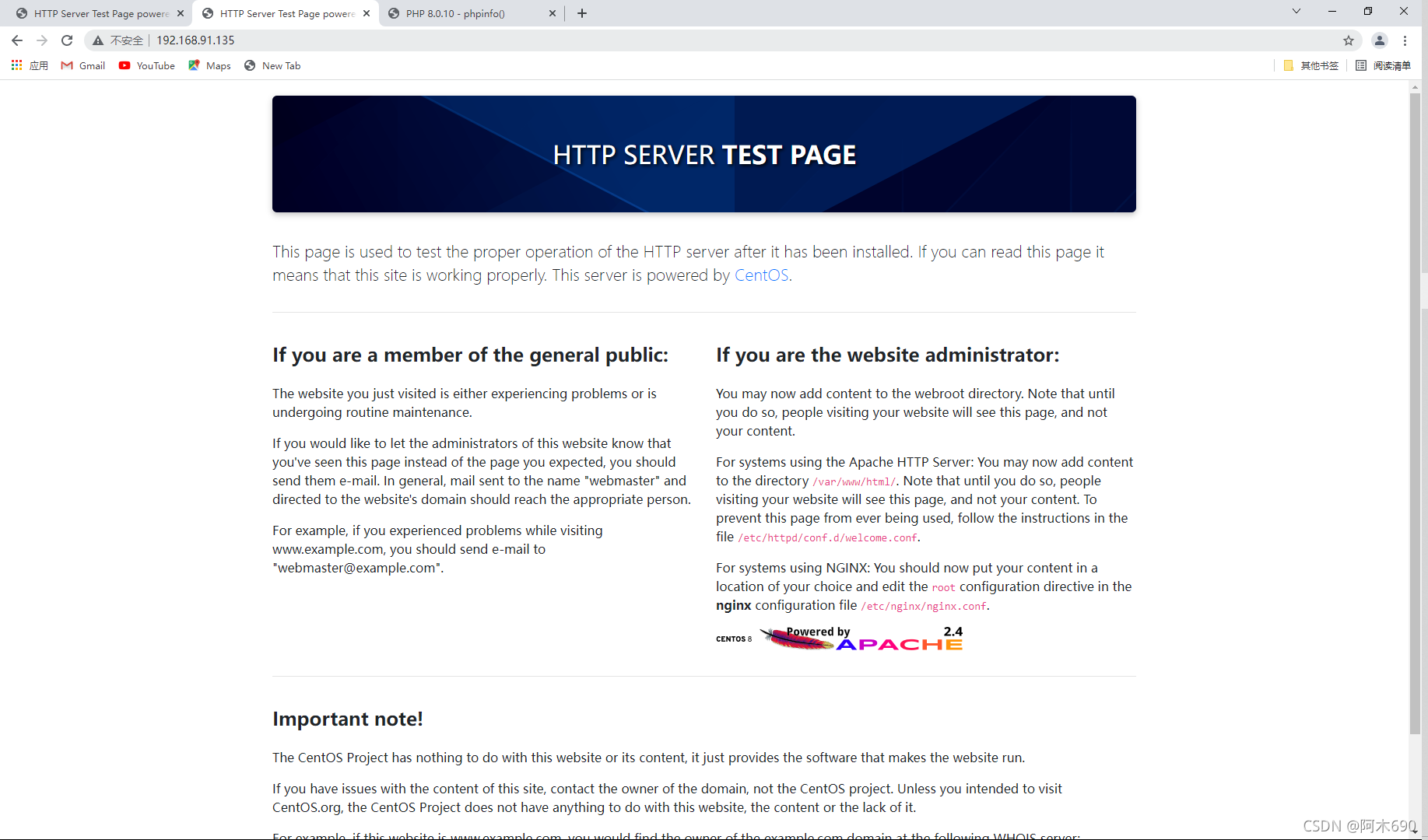Close the first HTTP Server Test Page tab
This screenshot has width=1428, height=840.
181,13
